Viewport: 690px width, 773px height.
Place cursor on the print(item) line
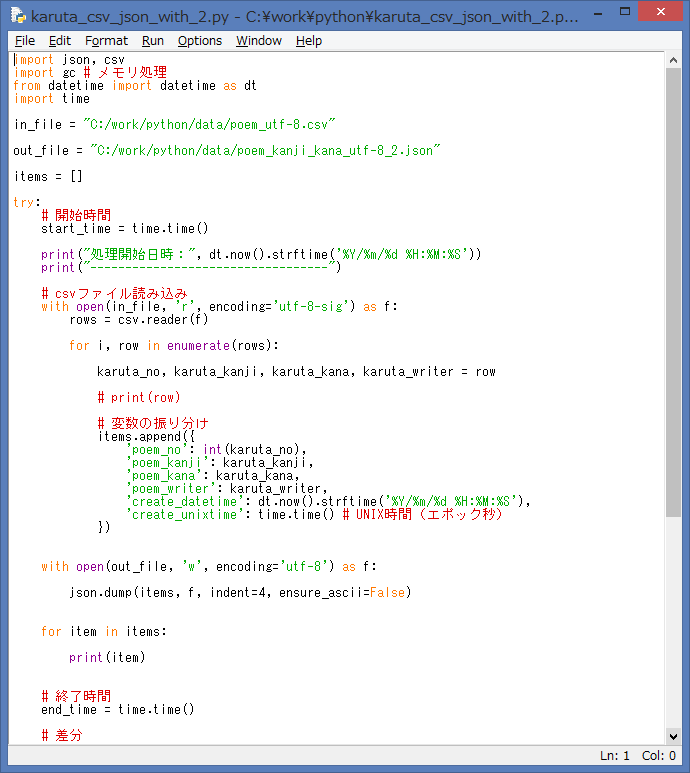click(107, 658)
